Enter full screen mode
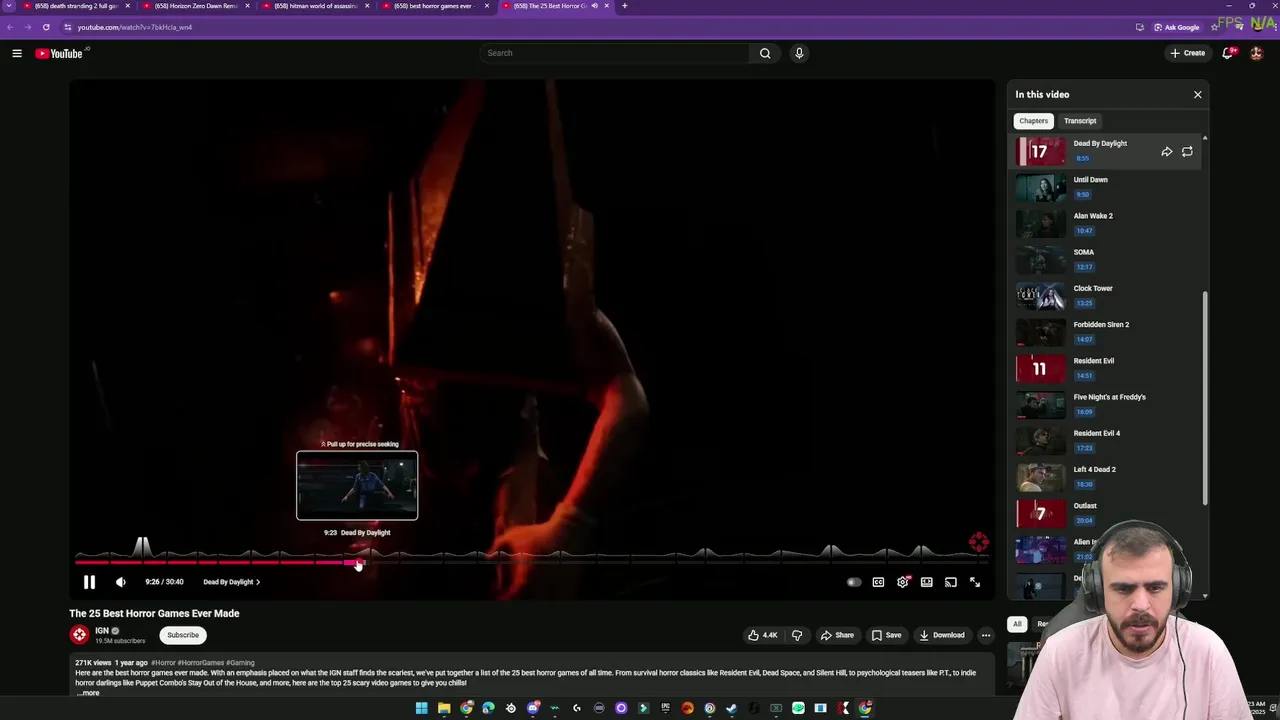The height and width of the screenshot is (720, 1280). click(x=975, y=582)
